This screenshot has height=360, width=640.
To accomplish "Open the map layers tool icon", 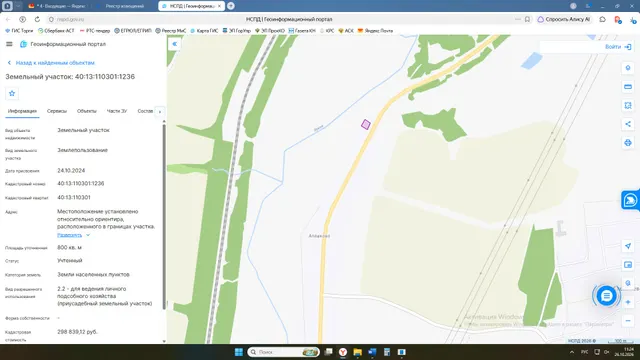I will [x=628, y=68].
